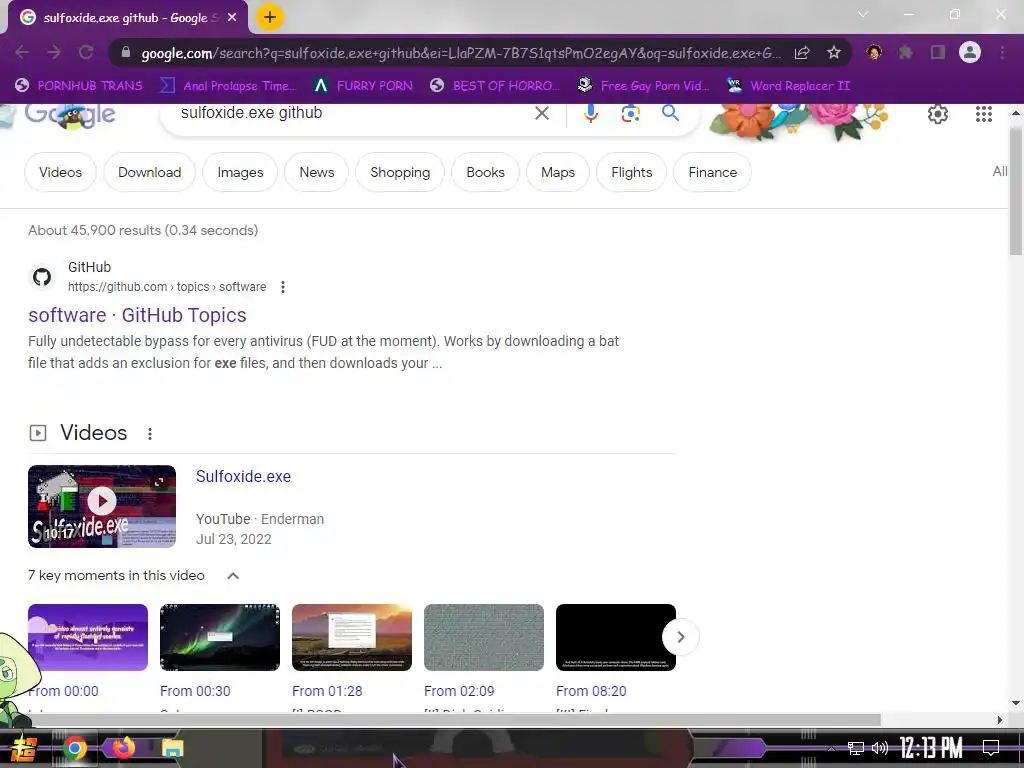Screen dimensions: 1024x768
Task: Reload the current page
Action: coord(86,53)
